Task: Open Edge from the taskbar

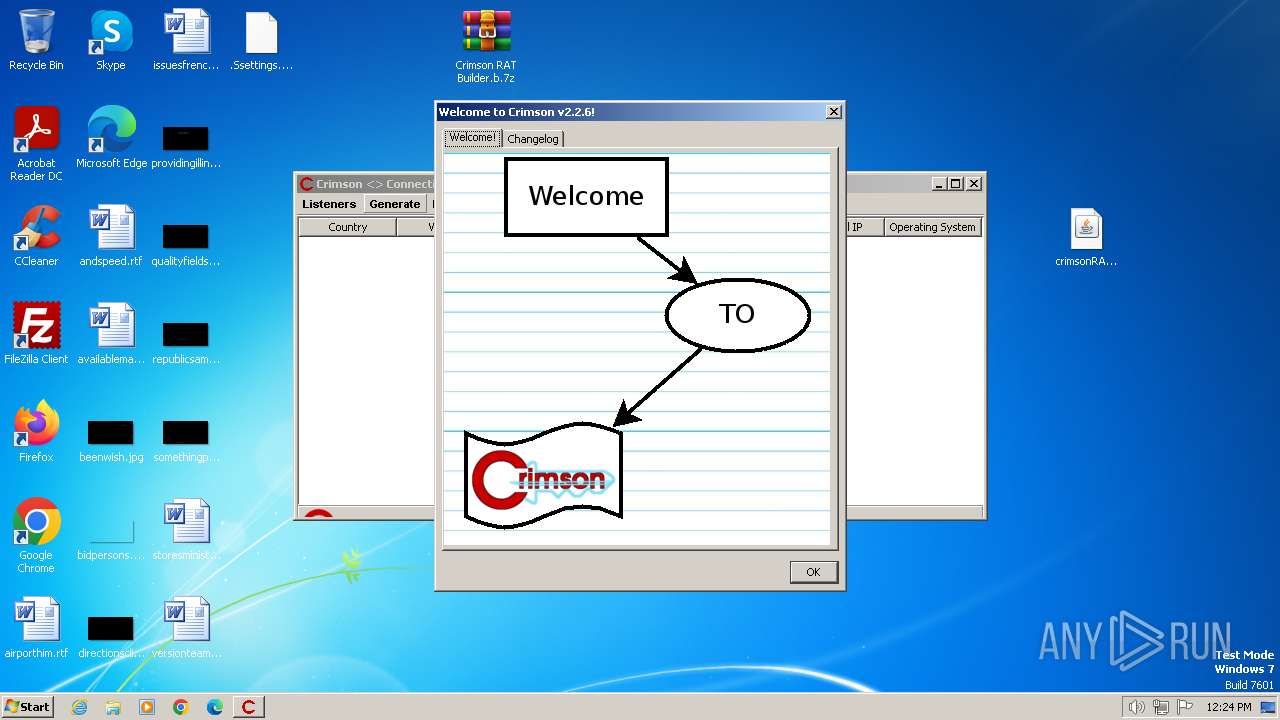Action: pos(215,707)
